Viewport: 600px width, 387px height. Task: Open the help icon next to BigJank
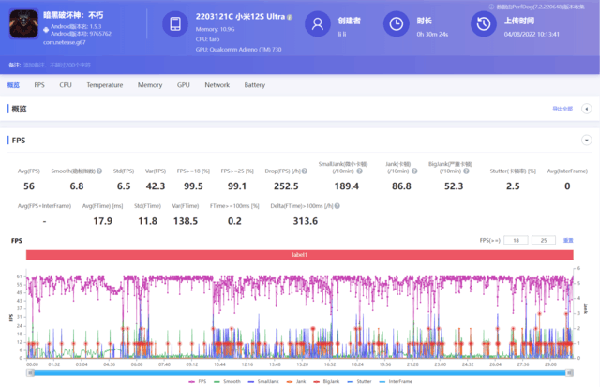click(x=466, y=171)
